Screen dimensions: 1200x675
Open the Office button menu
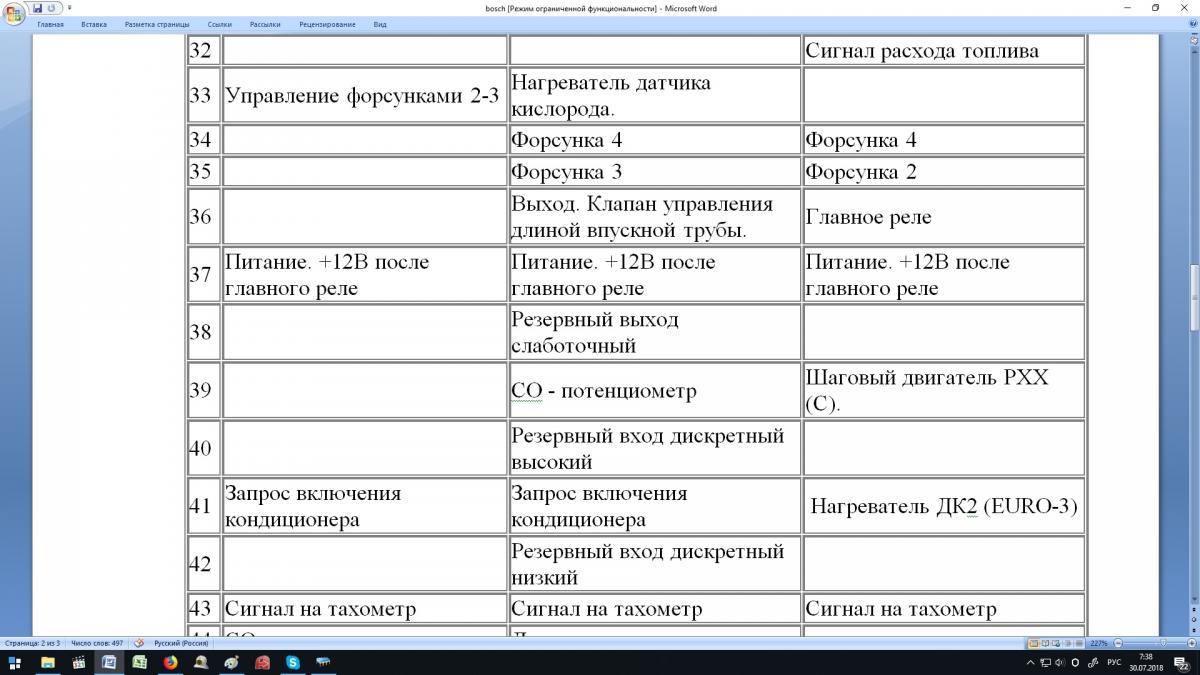click(13, 14)
